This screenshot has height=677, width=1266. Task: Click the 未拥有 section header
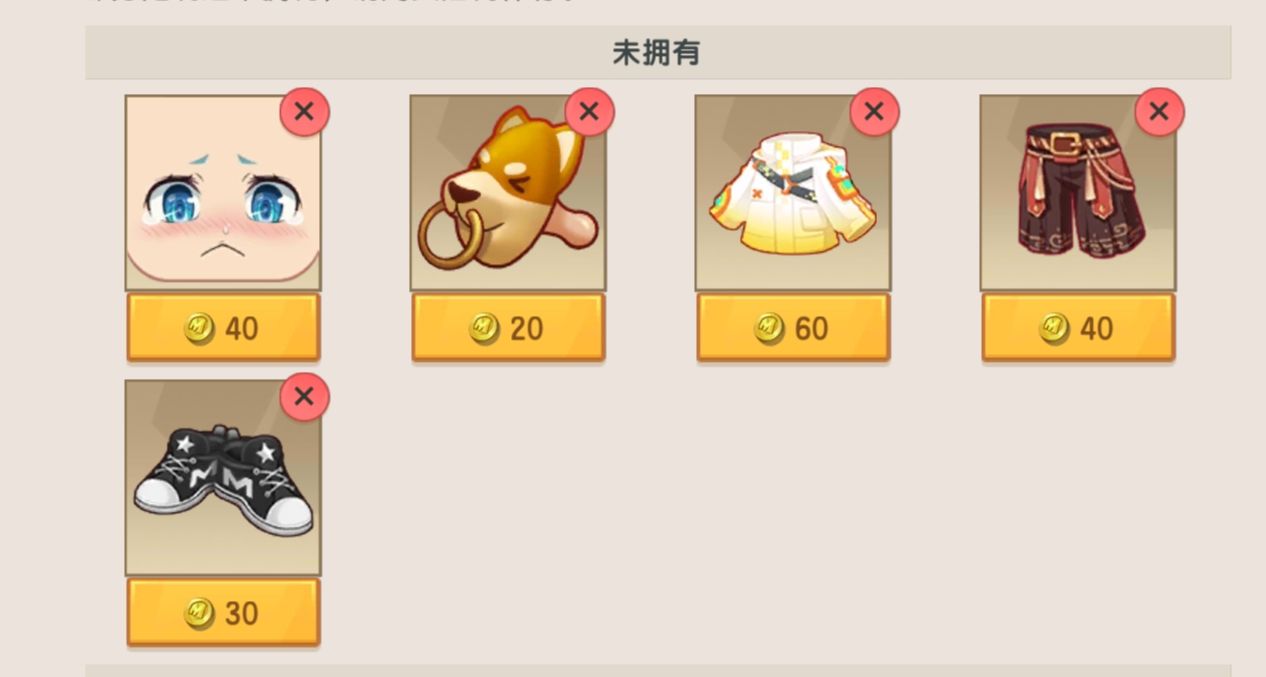tap(658, 53)
